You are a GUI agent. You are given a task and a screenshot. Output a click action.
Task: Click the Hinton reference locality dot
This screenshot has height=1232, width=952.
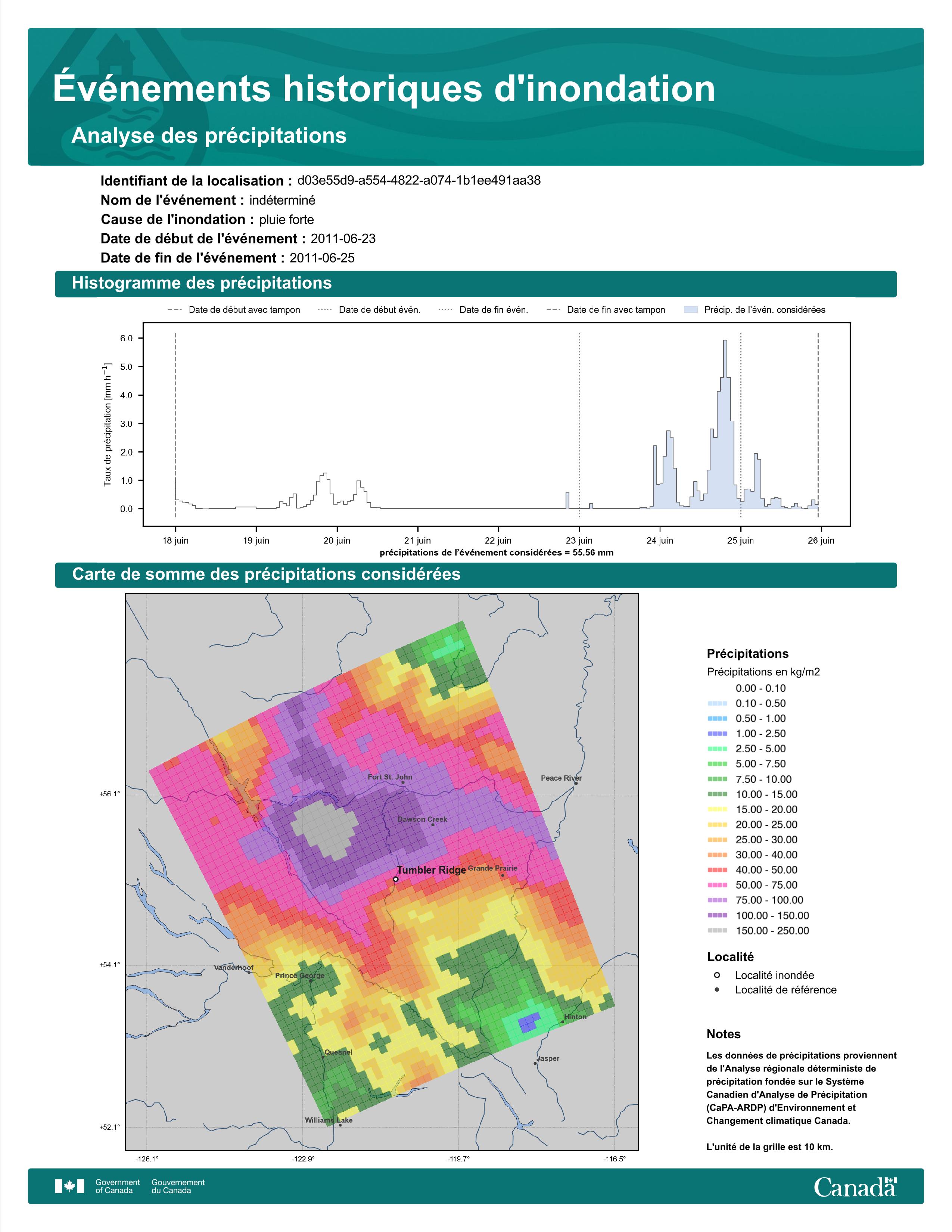point(562,1021)
